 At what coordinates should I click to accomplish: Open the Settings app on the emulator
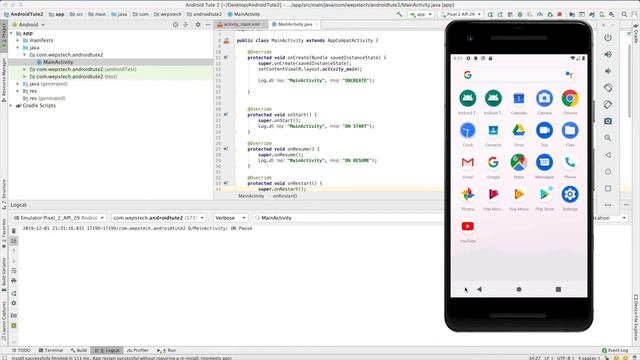pyautogui.click(x=570, y=194)
